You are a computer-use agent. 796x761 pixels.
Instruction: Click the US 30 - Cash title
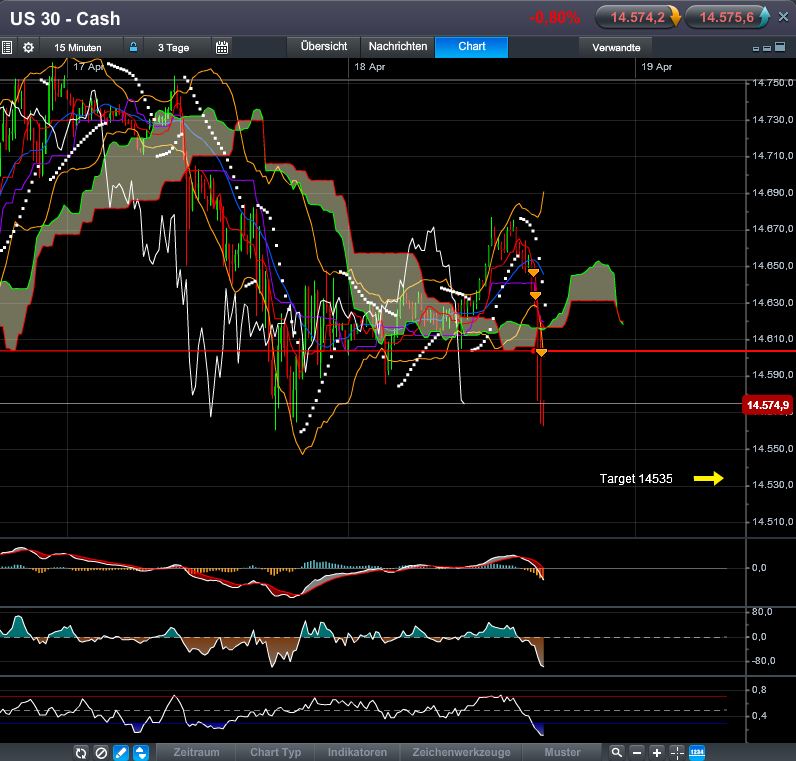click(65, 19)
